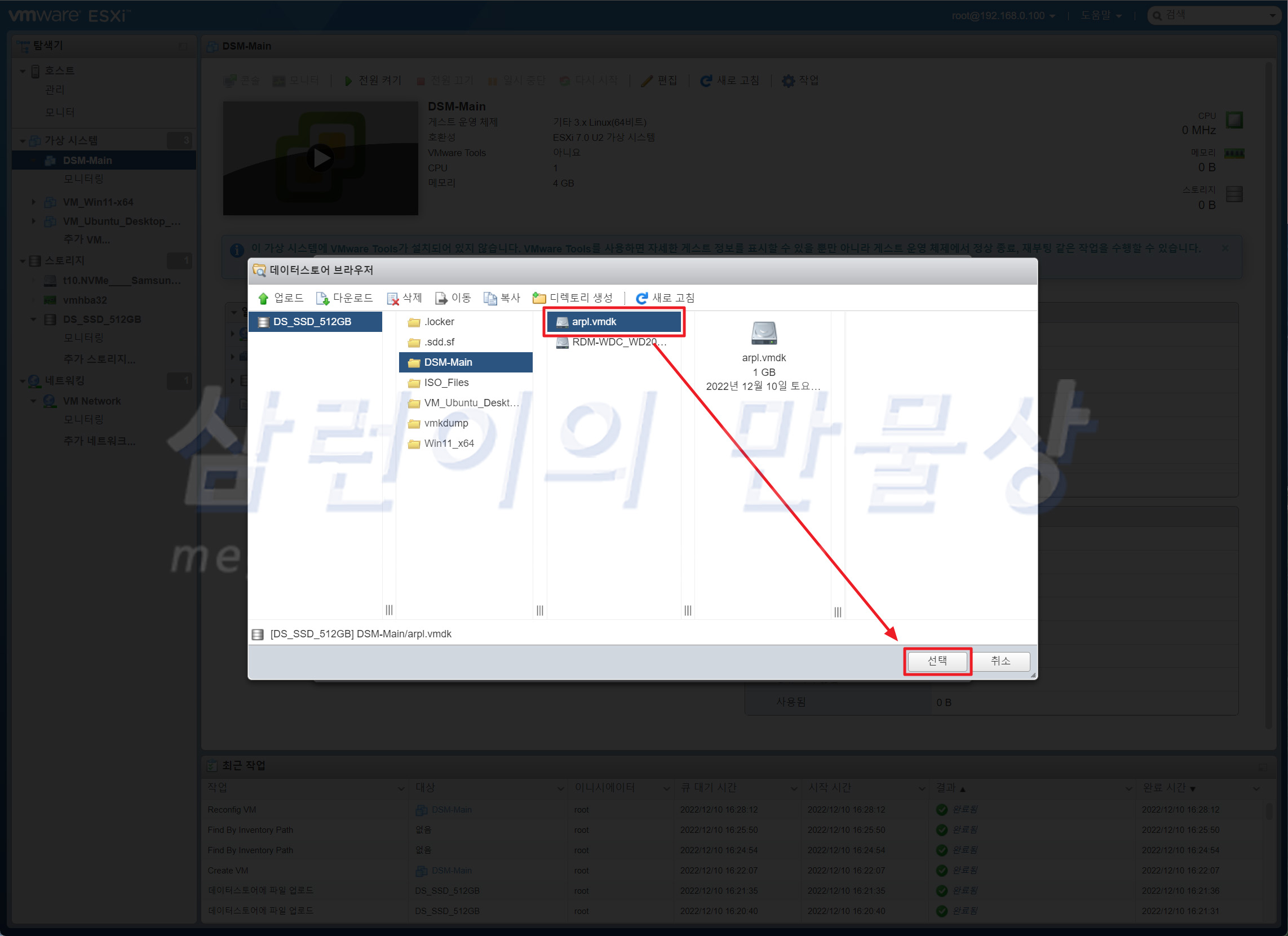
Task: Open the ISO_Files folder
Action: (446, 383)
